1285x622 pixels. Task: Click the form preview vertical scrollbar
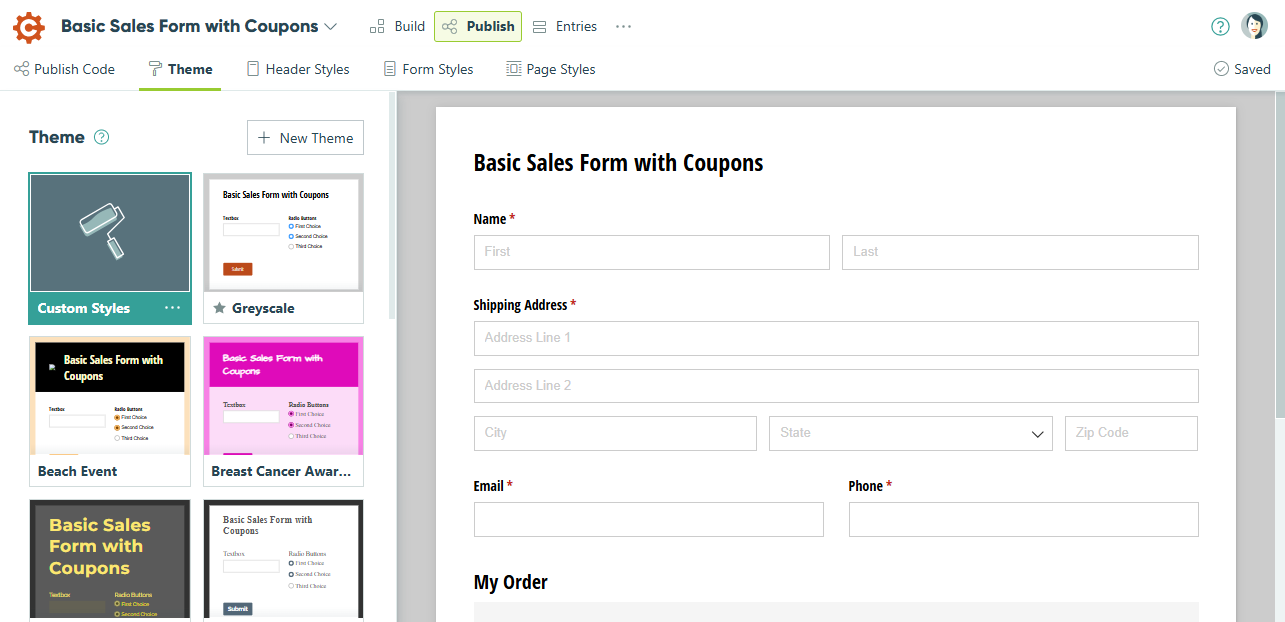pos(1279,255)
